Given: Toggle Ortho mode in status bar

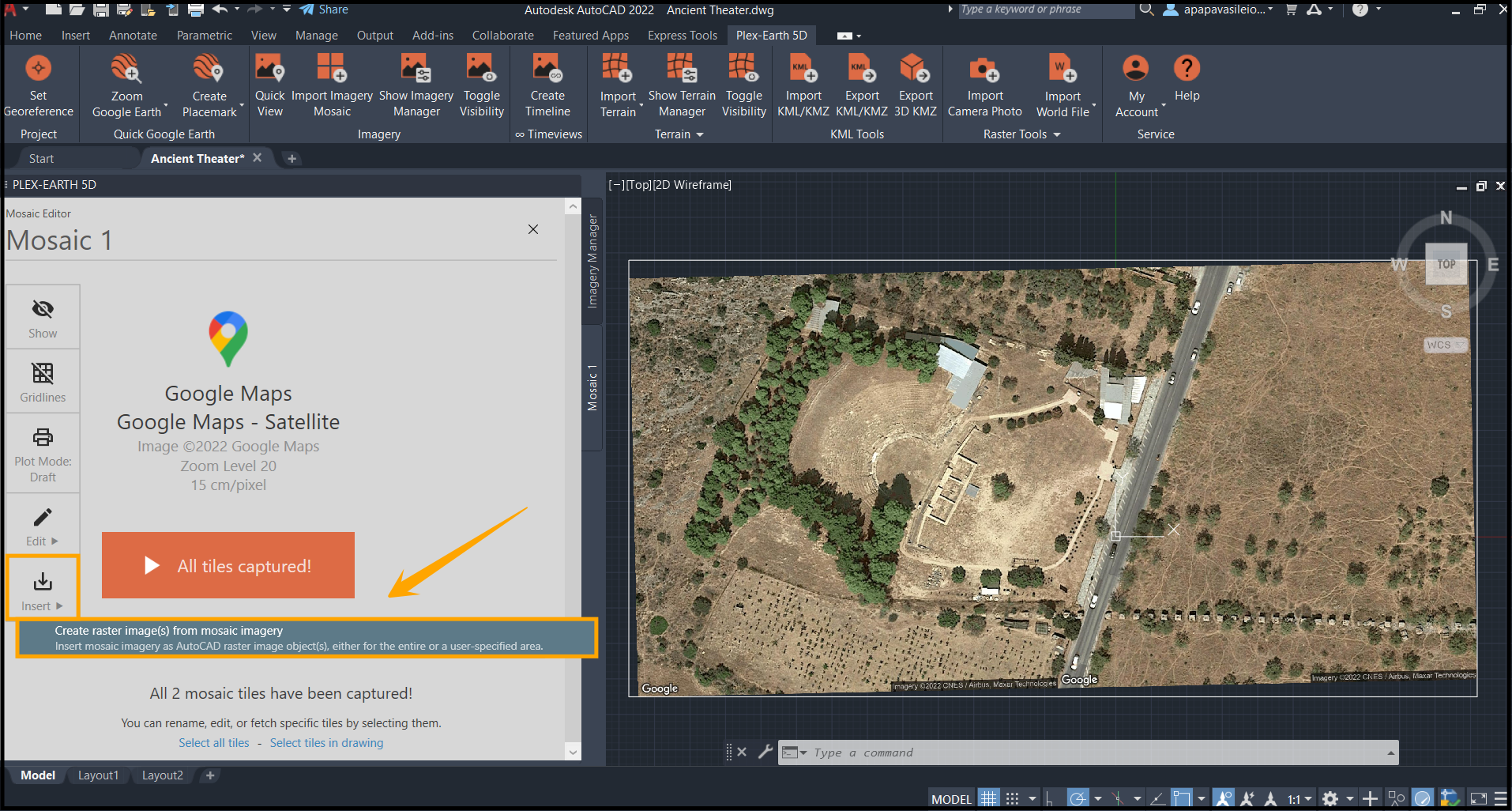Looking at the screenshot, I should (1049, 798).
